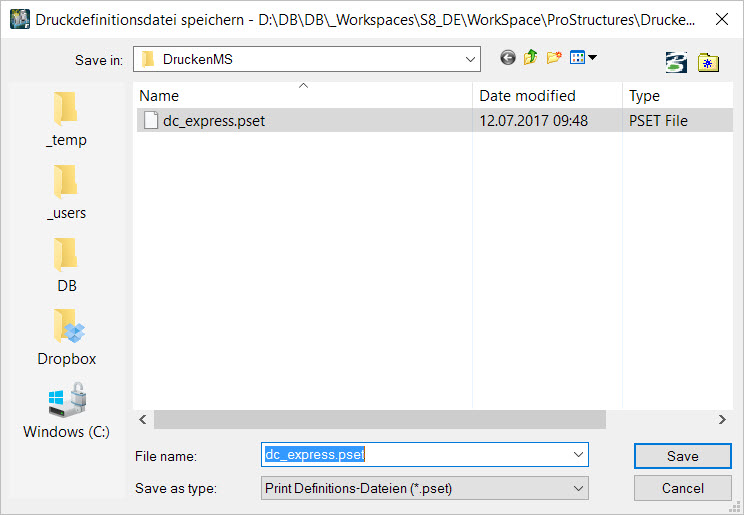Viewport: 744px width, 515px height.
Task: Open the Save as type dropdown
Action: pyautogui.click(x=578, y=488)
